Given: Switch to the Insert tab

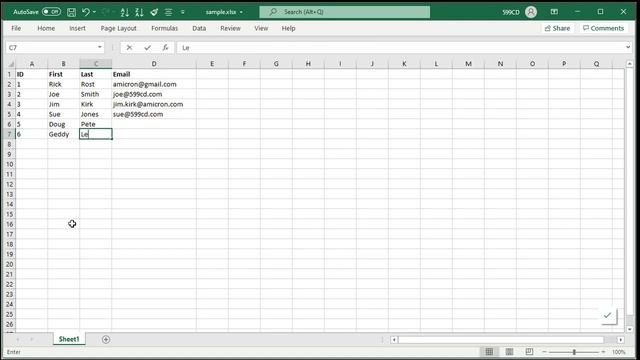Looking at the screenshot, I should point(77,28).
